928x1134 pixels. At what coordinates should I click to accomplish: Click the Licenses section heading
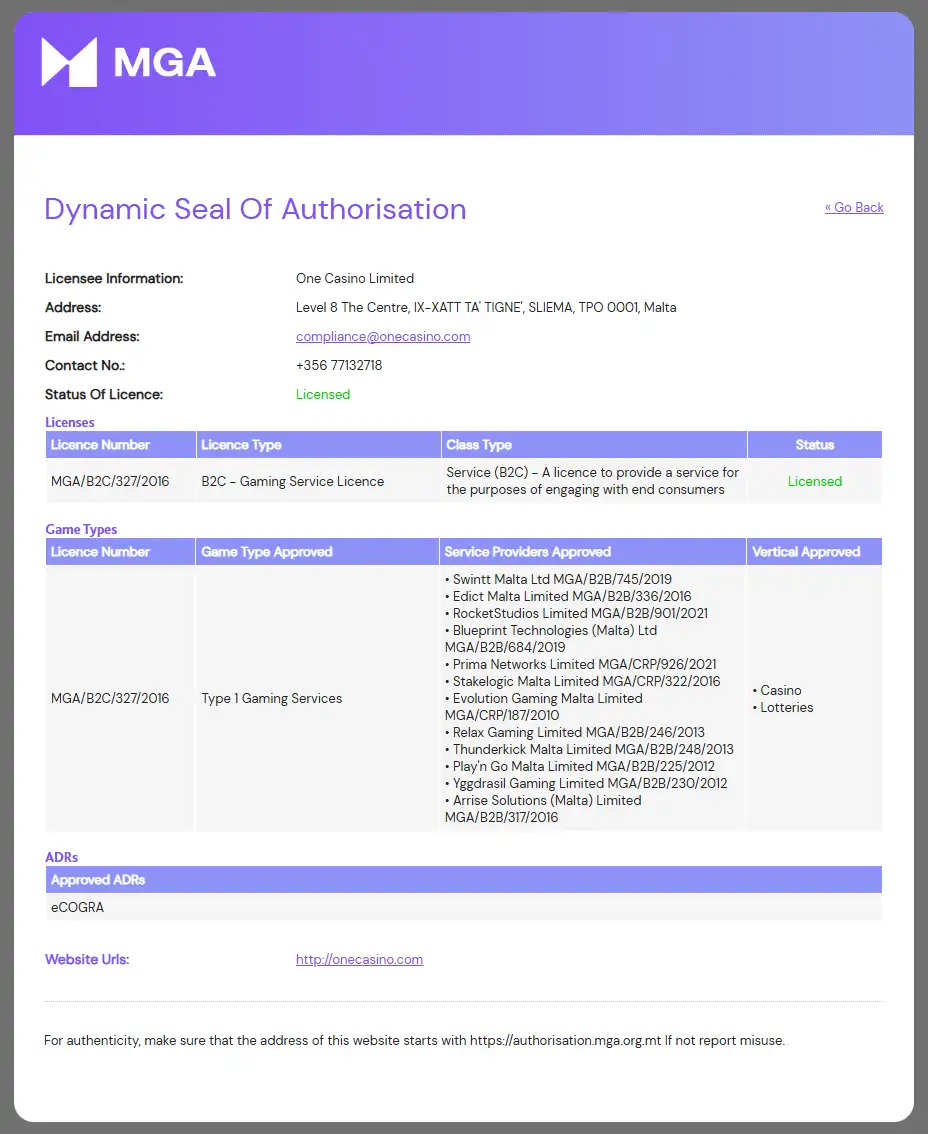pyautogui.click(x=69, y=422)
